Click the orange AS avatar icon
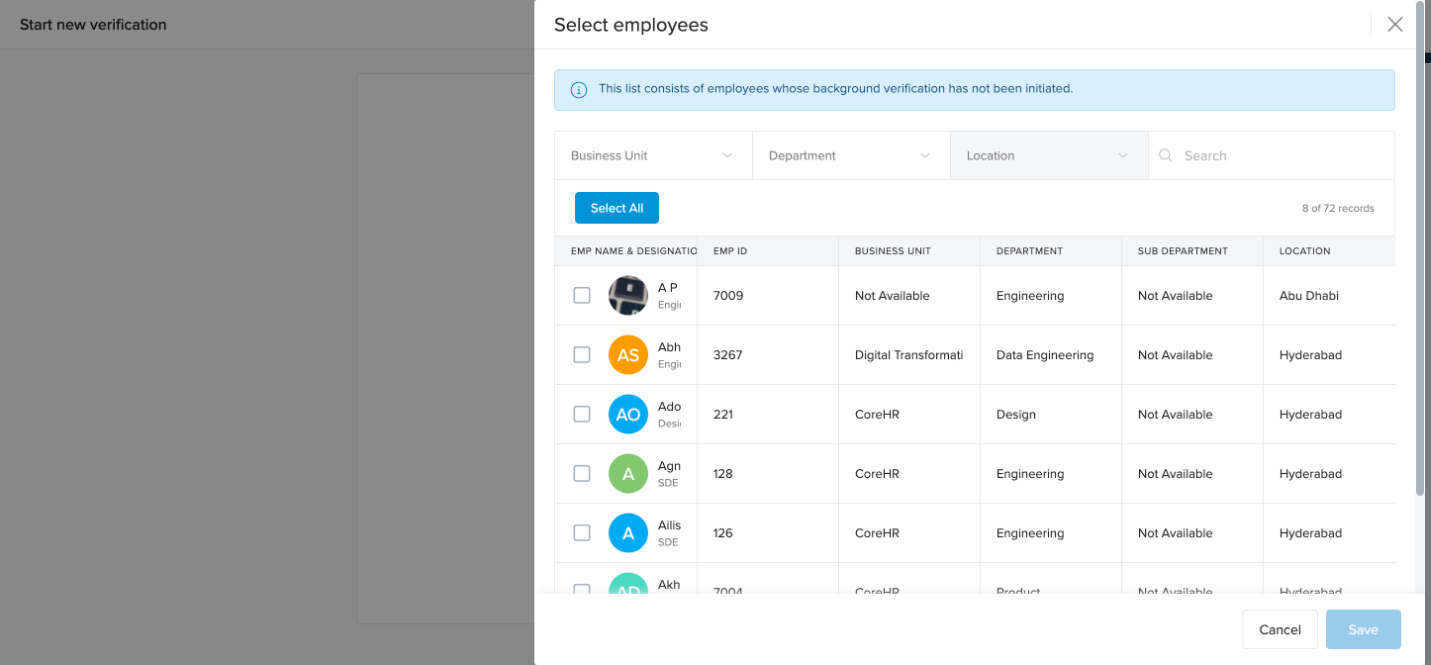 click(628, 355)
